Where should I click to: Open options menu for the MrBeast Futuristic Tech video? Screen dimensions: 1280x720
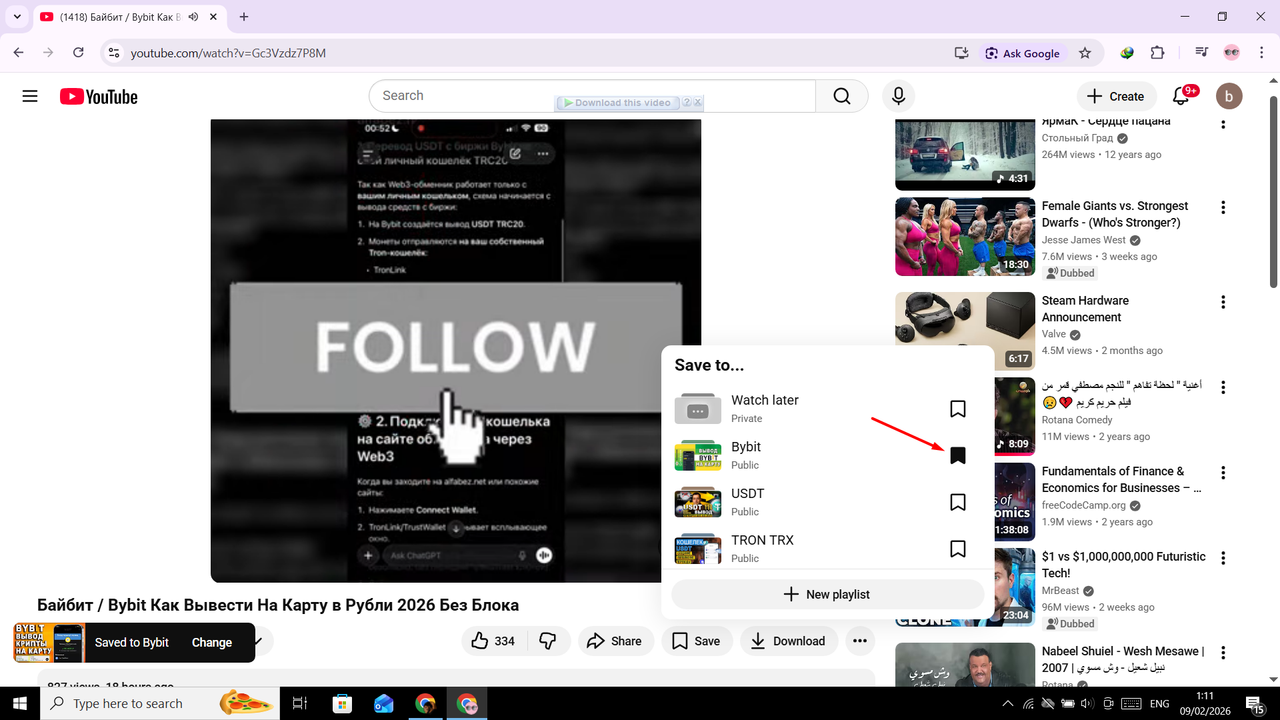[x=1223, y=557]
